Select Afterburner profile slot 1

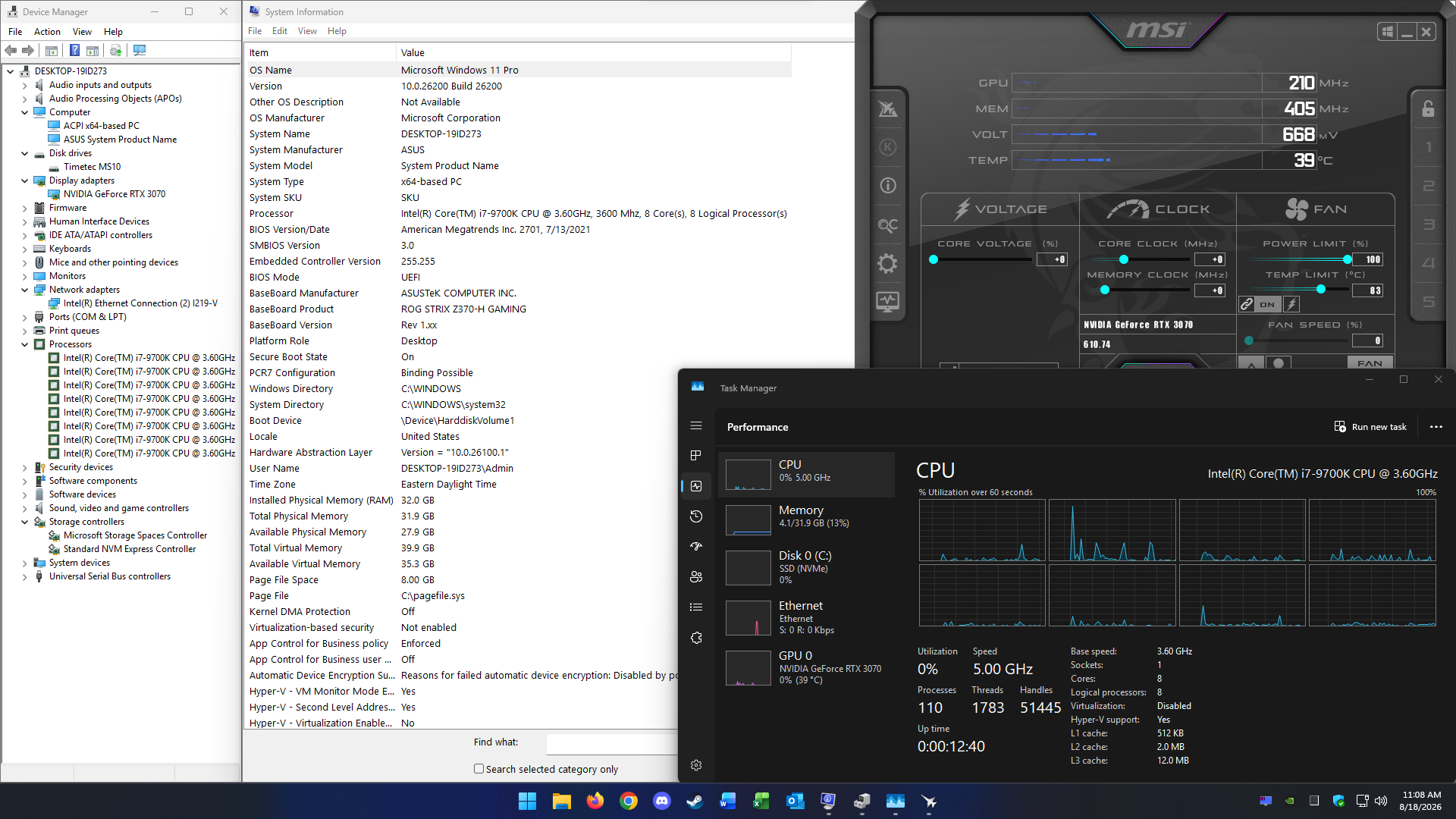click(x=1428, y=147)
